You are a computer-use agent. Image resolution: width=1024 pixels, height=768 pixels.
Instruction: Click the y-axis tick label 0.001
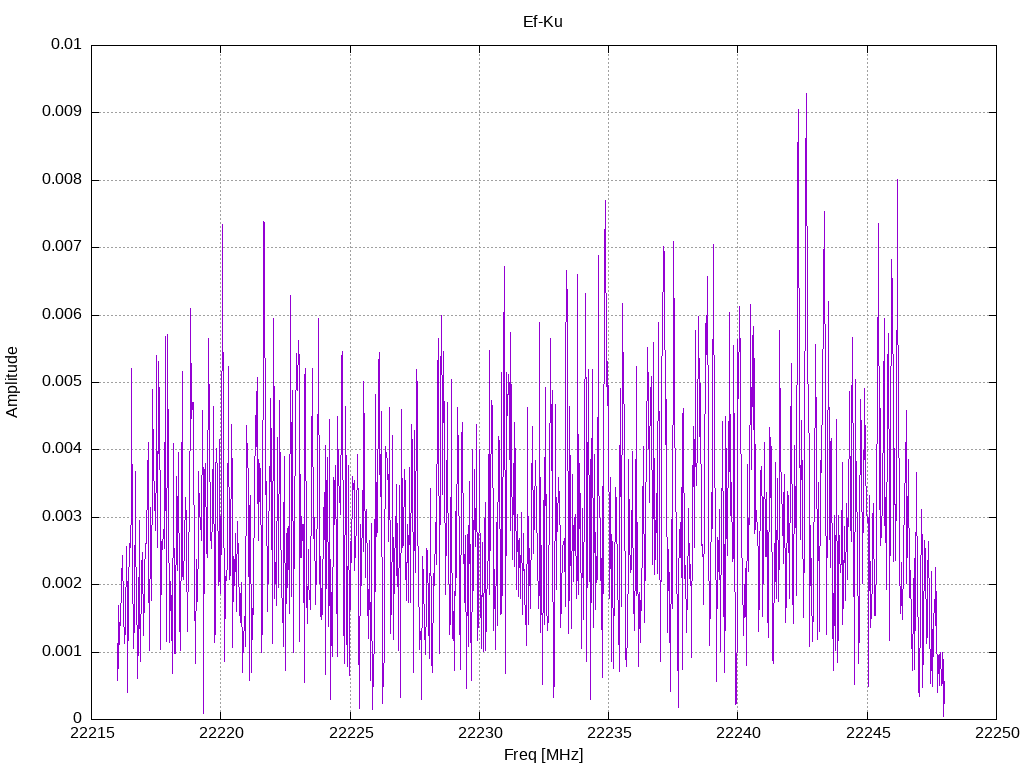(62, 652)
